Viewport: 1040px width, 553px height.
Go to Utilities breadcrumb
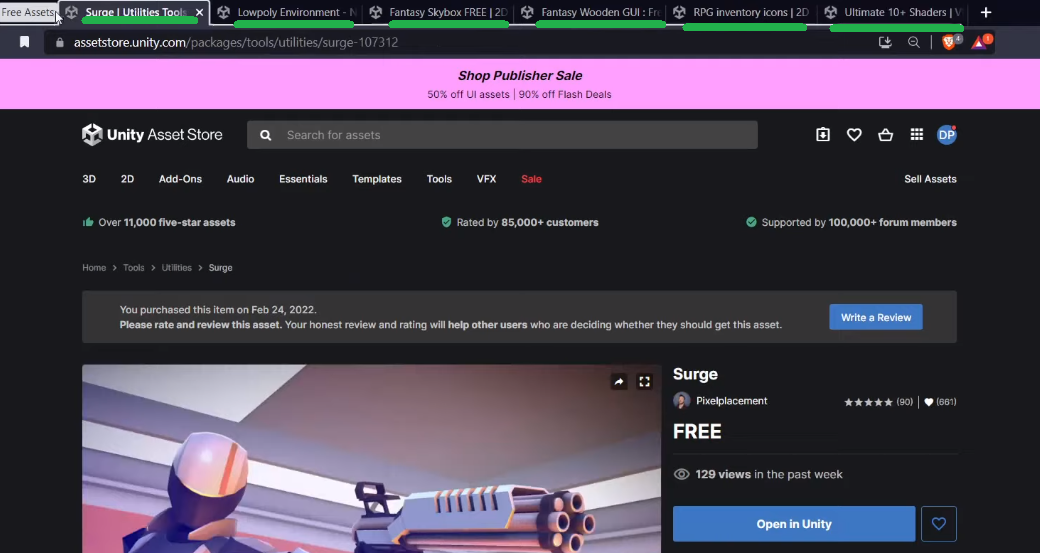[x=176, y=268]
